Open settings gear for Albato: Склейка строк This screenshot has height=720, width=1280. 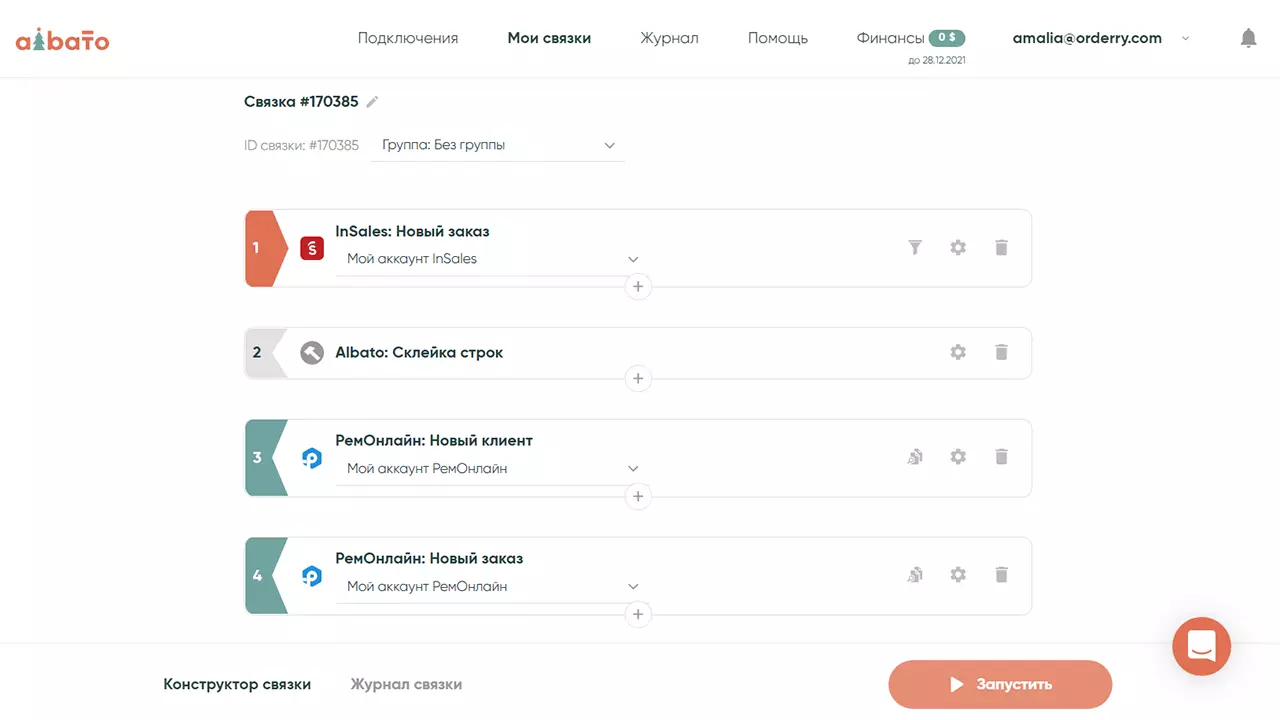958,352
